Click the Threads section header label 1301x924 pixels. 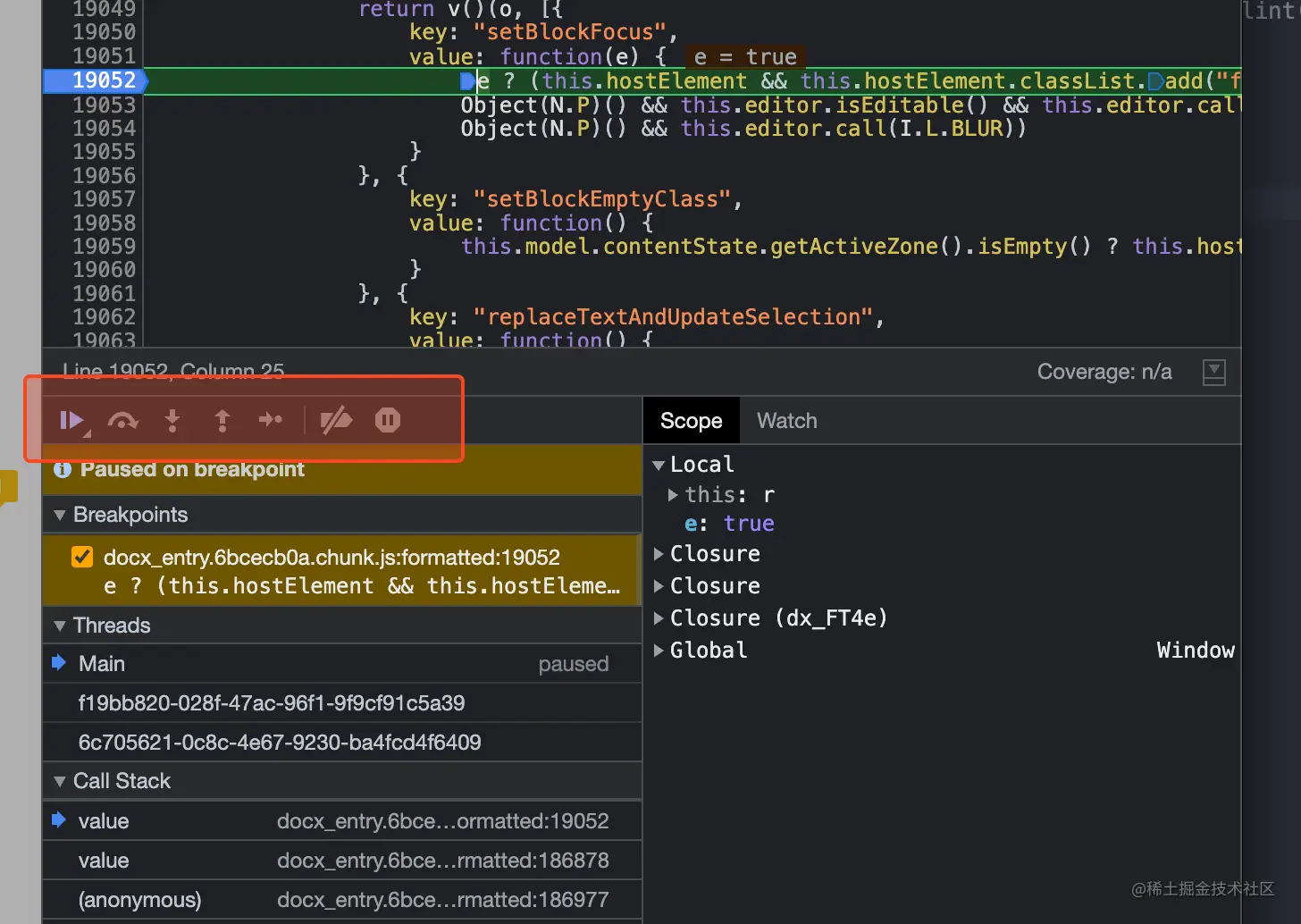coord(112,626)
